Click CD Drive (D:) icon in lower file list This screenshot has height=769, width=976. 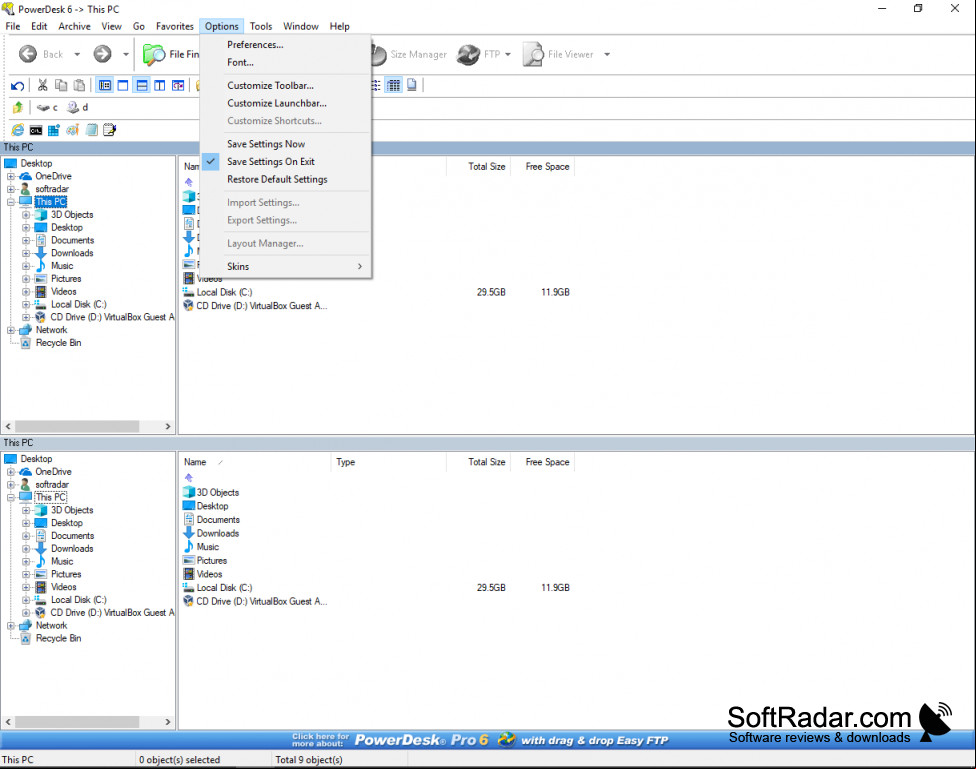click(x=189, y=601)
